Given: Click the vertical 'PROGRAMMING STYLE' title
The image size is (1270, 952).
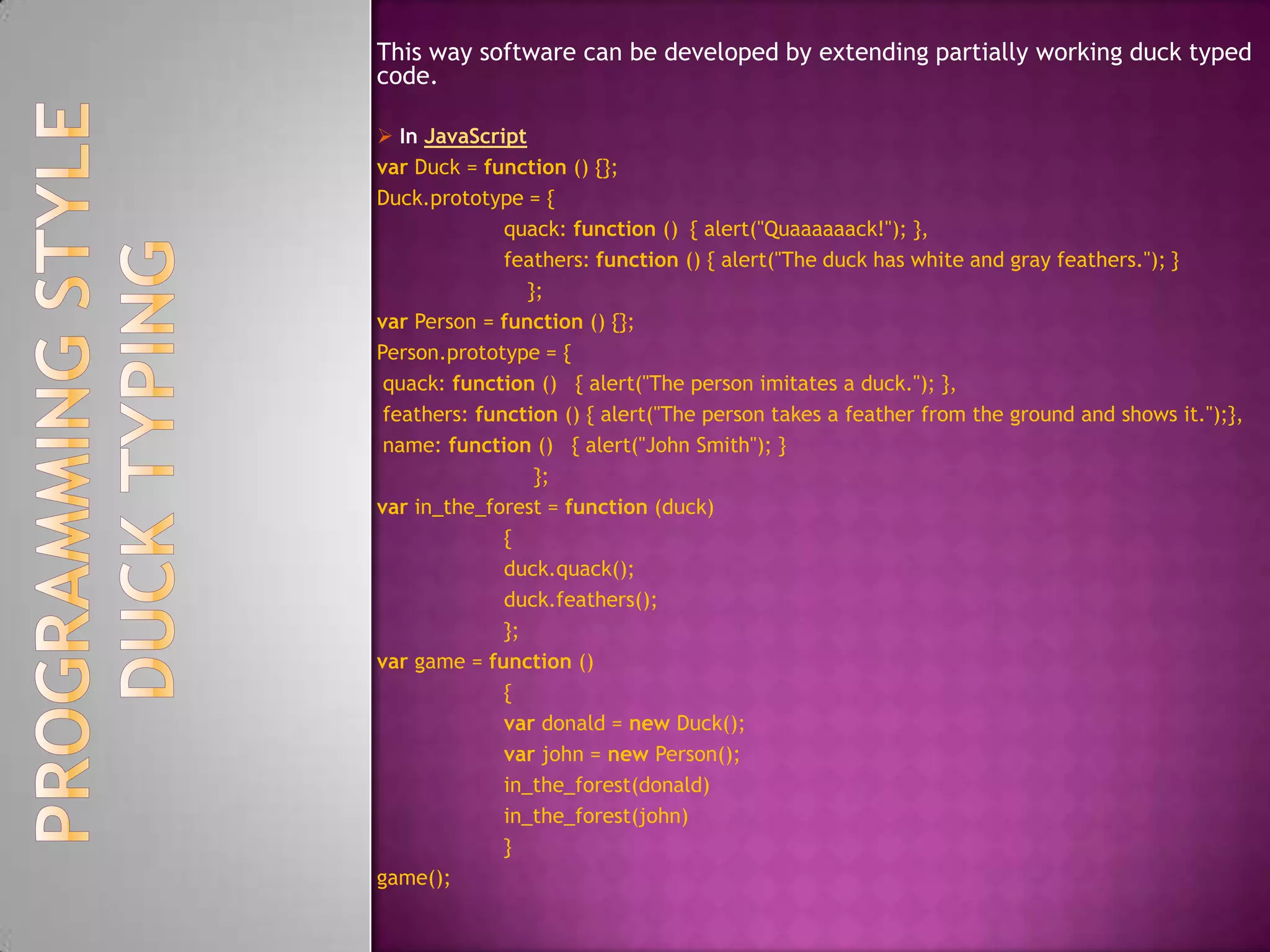Looking at the screenshot, I should click(62, 471).
